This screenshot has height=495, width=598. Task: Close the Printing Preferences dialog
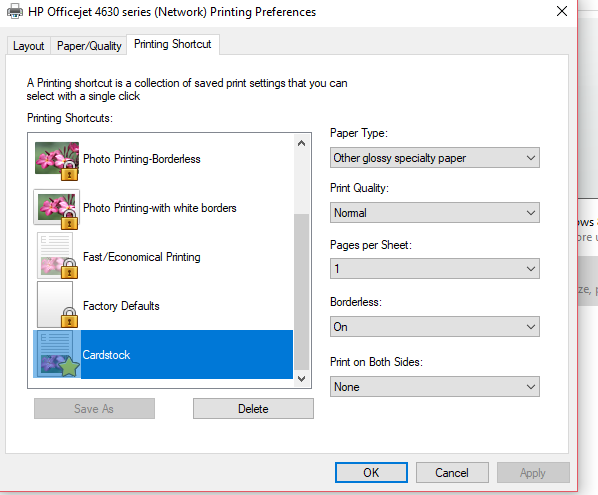[562, 11]
